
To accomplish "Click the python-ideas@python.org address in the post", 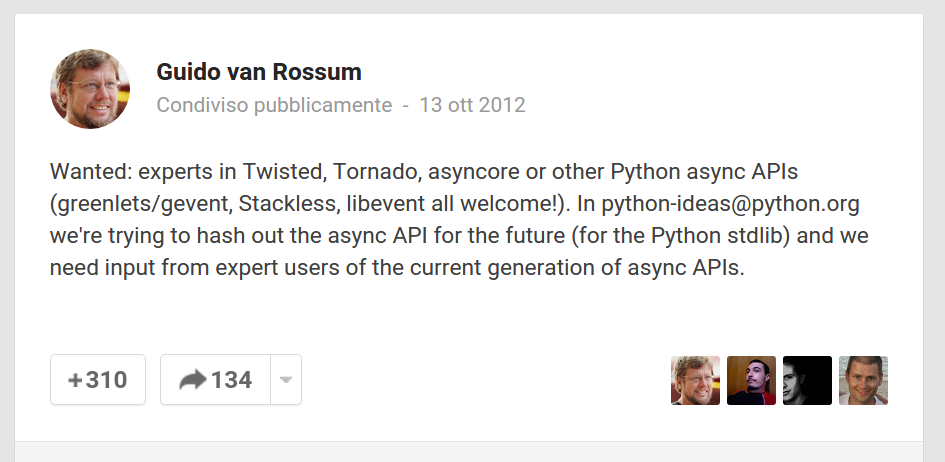I will pos(731,205).
